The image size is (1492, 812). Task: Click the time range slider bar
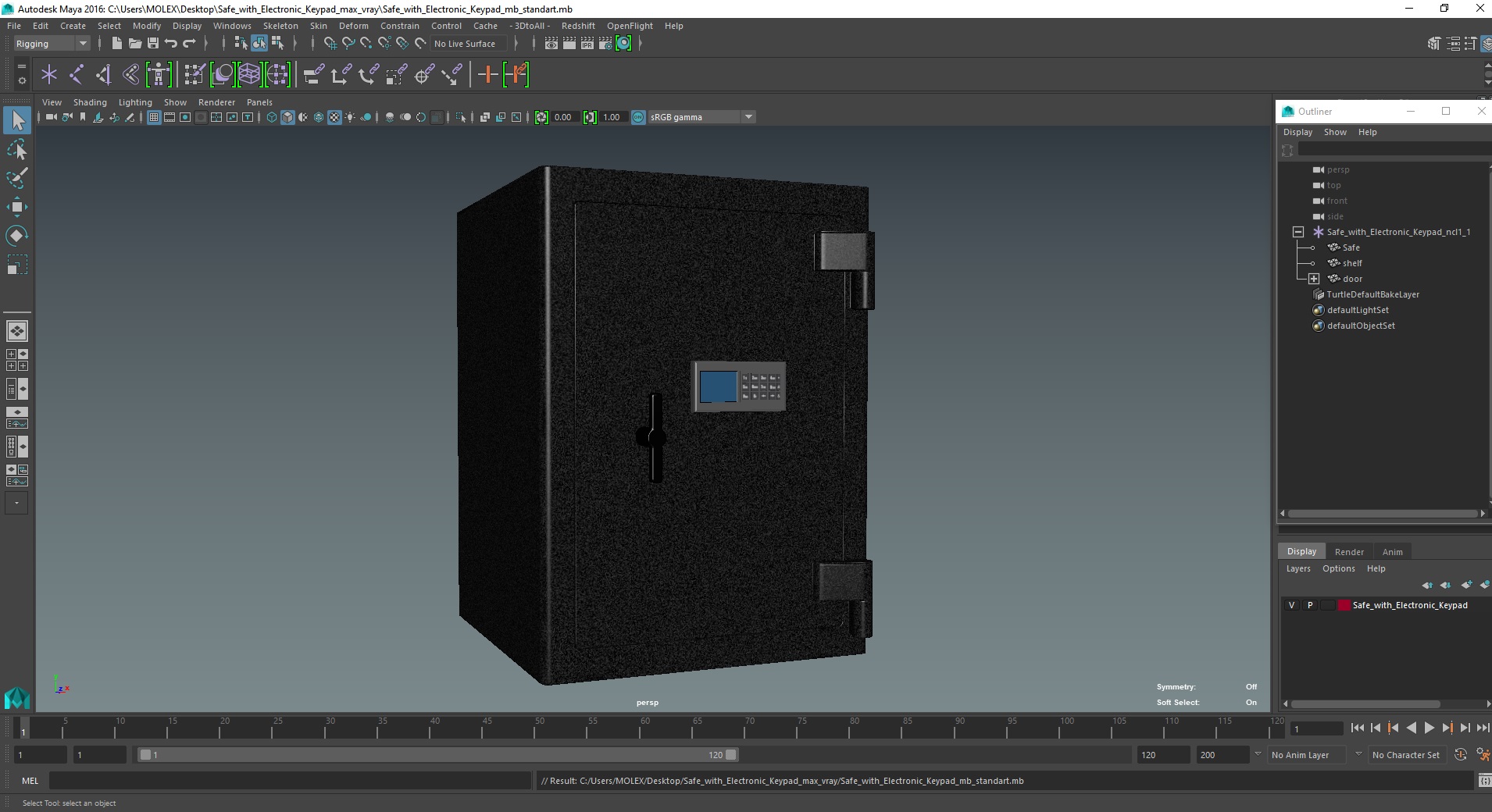[x=437, y=755]
